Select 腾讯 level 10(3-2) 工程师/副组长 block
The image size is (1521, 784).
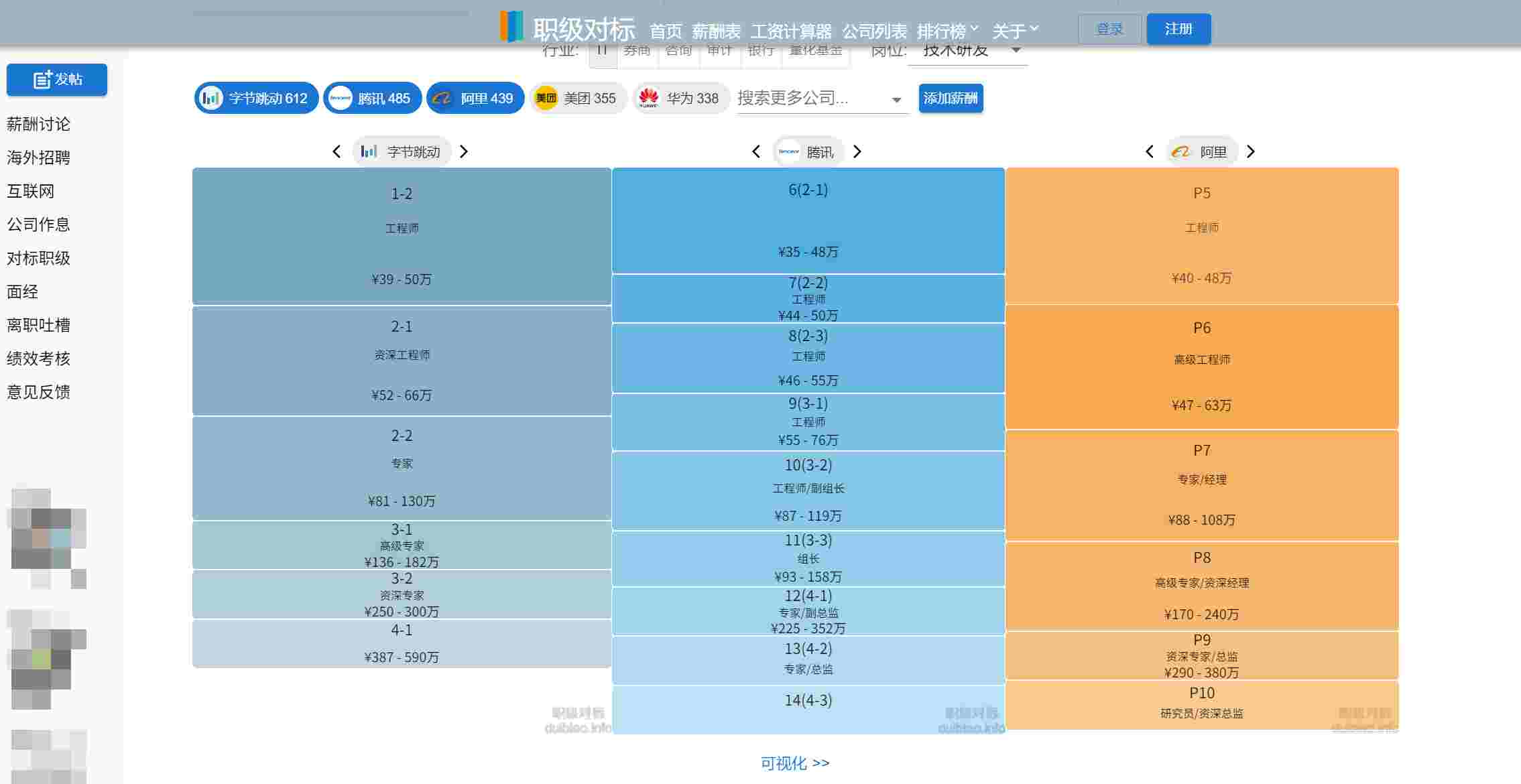pyautogui.click(x=808, y=491)
